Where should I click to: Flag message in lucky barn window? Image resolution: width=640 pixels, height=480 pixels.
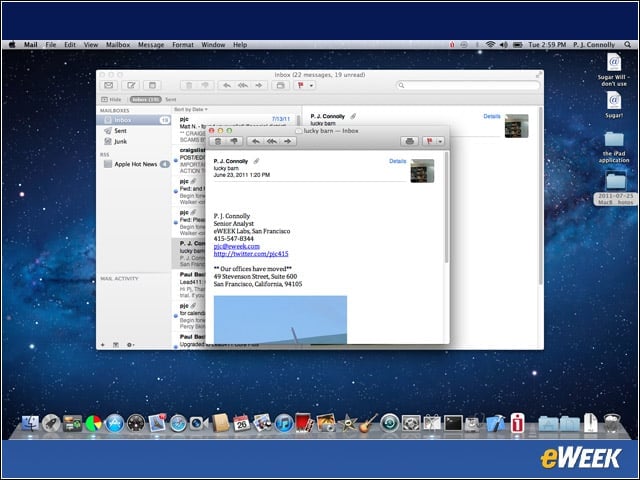(429, 141)
